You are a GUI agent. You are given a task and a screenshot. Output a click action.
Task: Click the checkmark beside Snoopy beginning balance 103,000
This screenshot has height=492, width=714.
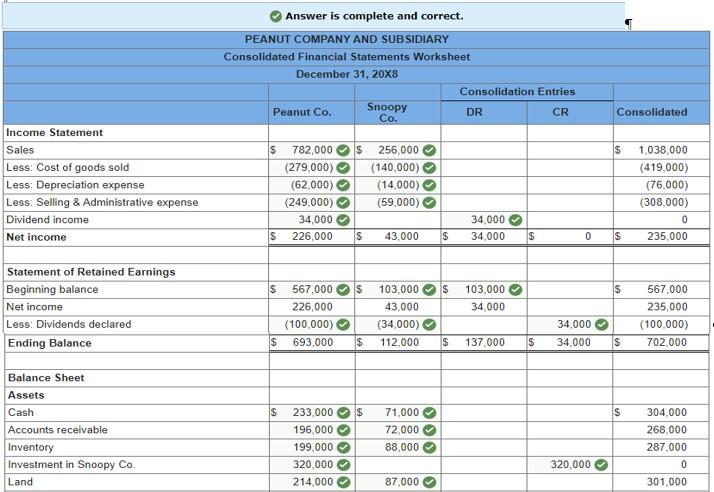(429, 290)
